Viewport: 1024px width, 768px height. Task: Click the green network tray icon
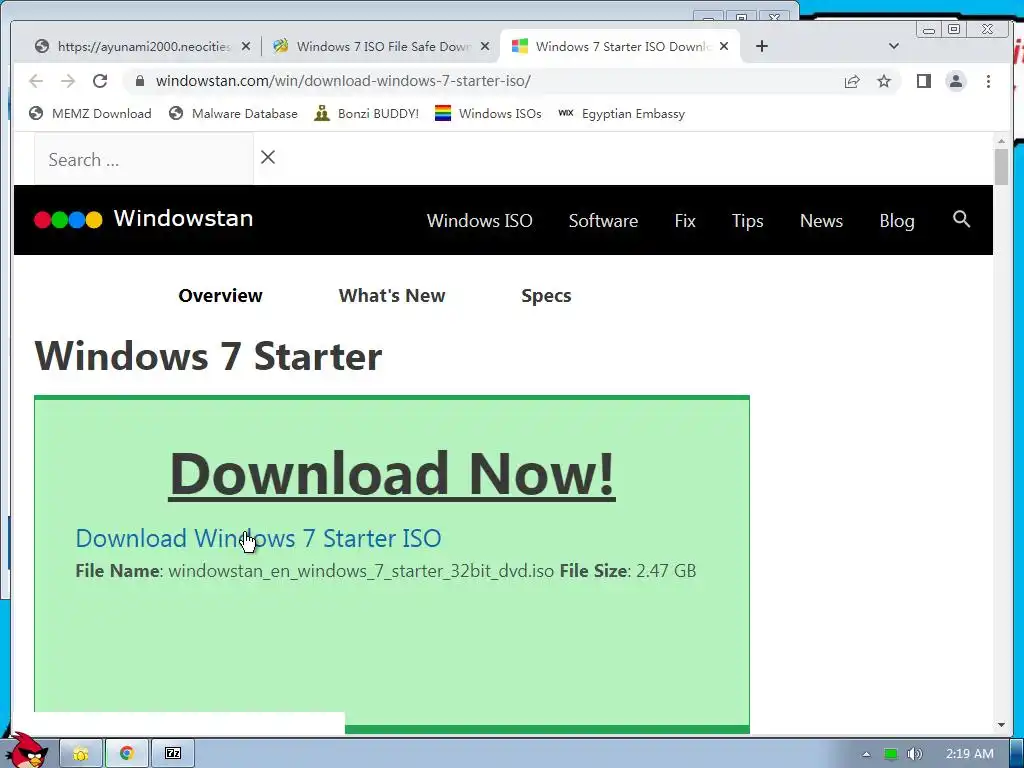pyautogui.click(x=891, y=754)
